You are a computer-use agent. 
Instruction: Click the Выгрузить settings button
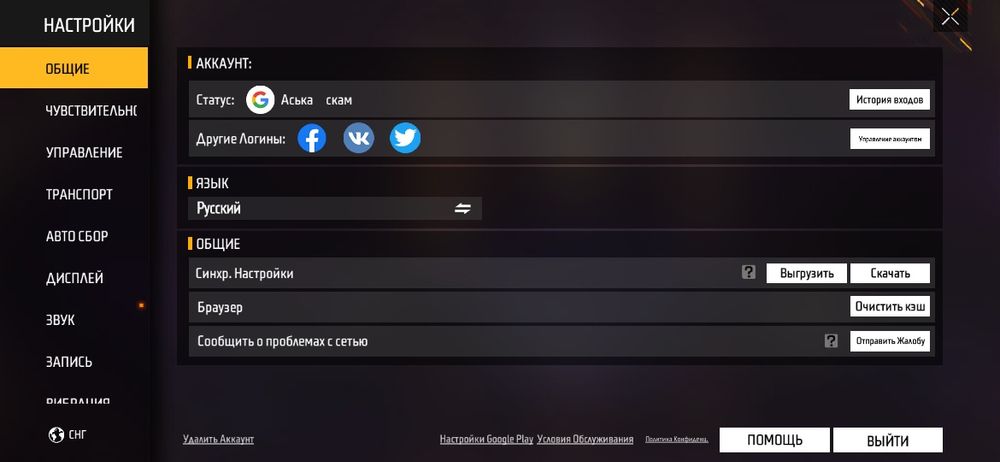coord(807,273)
